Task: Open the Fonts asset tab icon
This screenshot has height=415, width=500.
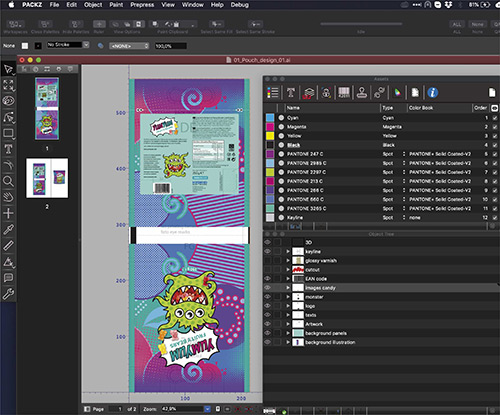Action: click(x=291, y=93)
